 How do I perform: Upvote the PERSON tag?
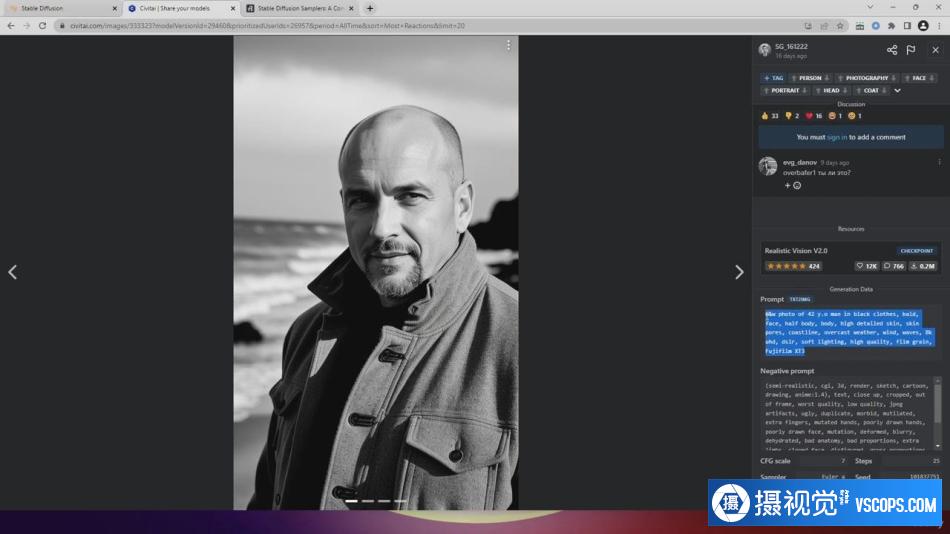tap(794, 78)
